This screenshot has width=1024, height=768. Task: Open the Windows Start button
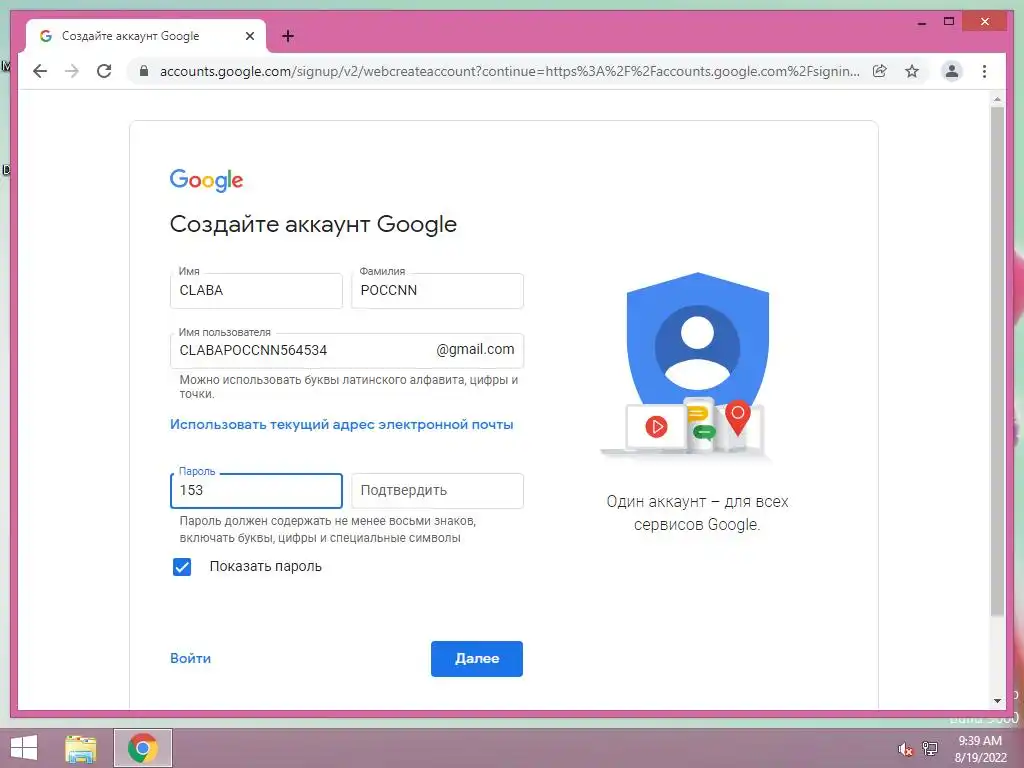click(x=24, y=748)
